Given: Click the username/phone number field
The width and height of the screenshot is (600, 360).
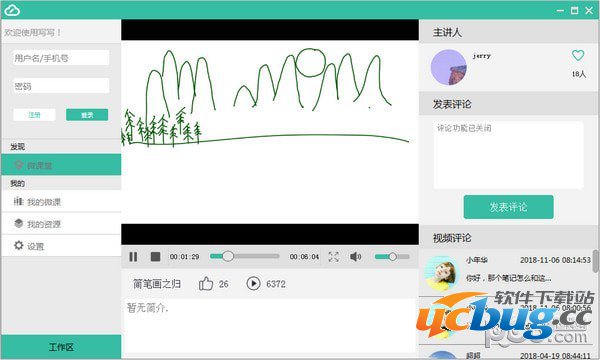Looking at the screenshot, I should (61, 58).
